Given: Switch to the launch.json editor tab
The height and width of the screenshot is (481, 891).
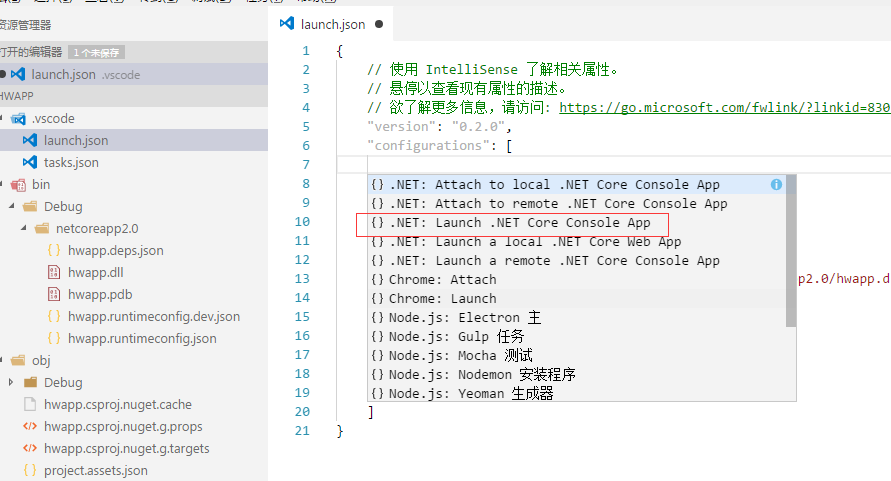Looking at the screenshot, I should pyautogui.click(x=331, y=24).
